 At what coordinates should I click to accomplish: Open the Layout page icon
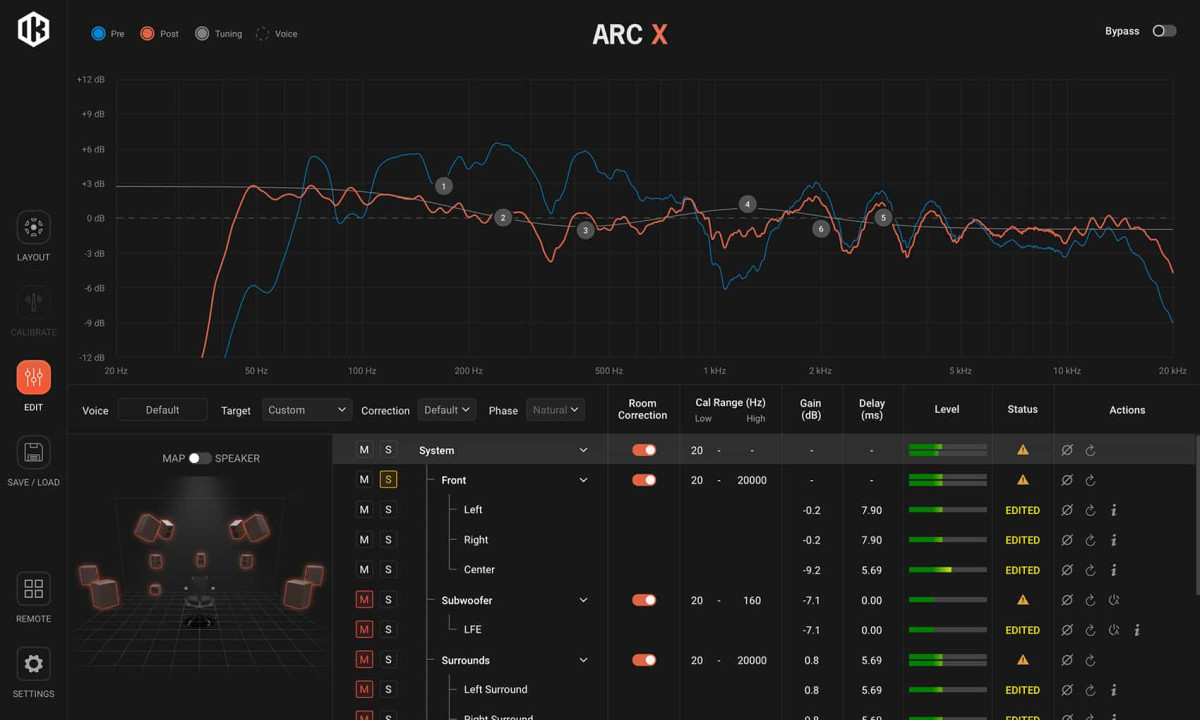tap(33, 228)
